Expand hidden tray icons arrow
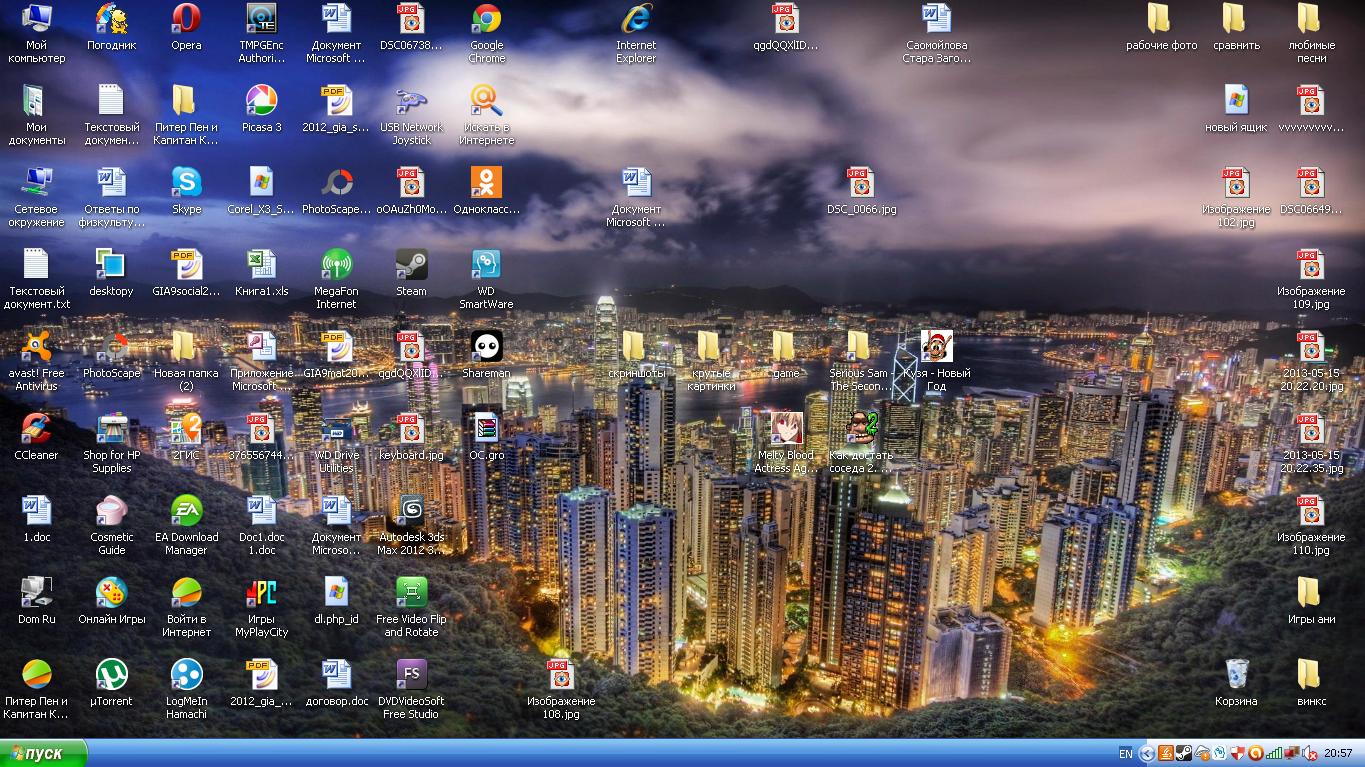 pos(1148,754)
